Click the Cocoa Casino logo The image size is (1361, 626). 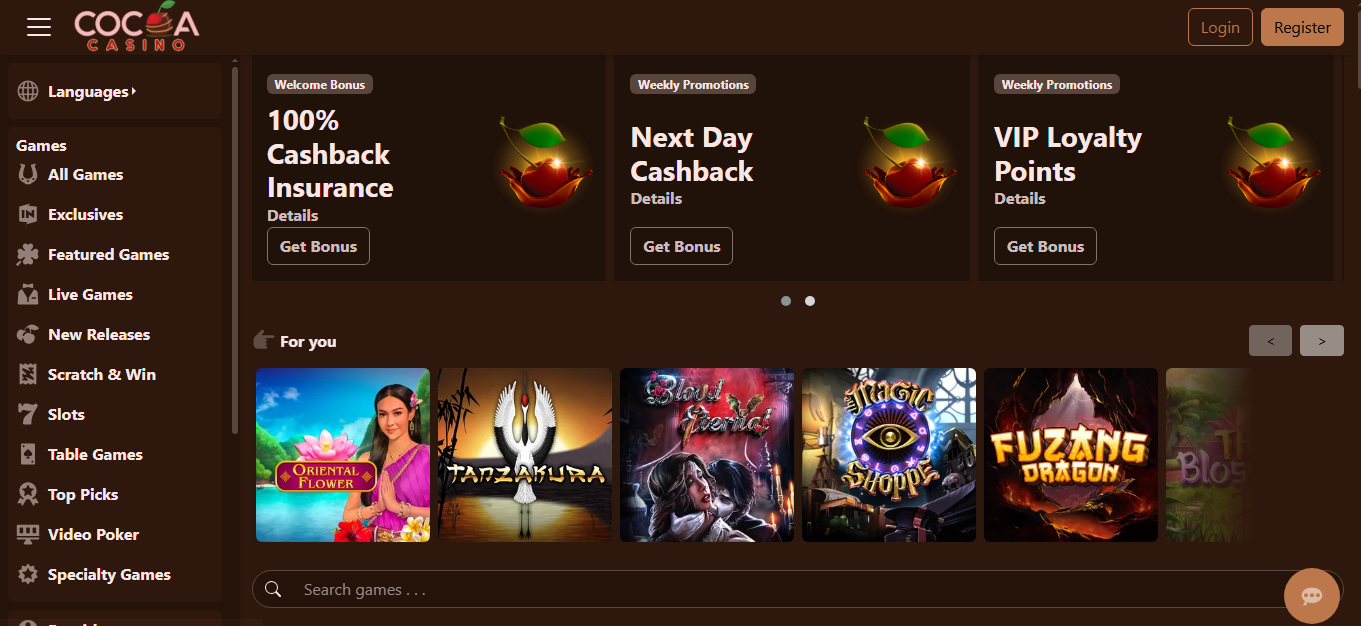[137, 27]
